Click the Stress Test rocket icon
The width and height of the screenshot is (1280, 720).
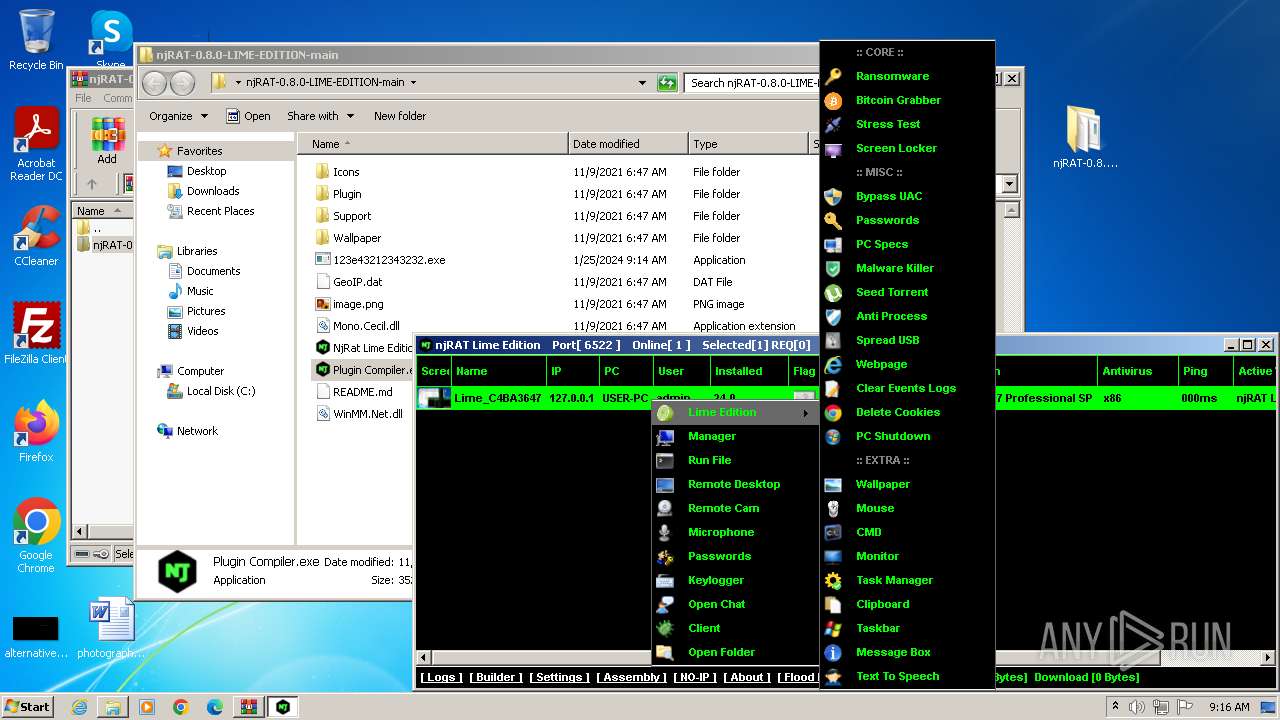(x=833, y=124)
